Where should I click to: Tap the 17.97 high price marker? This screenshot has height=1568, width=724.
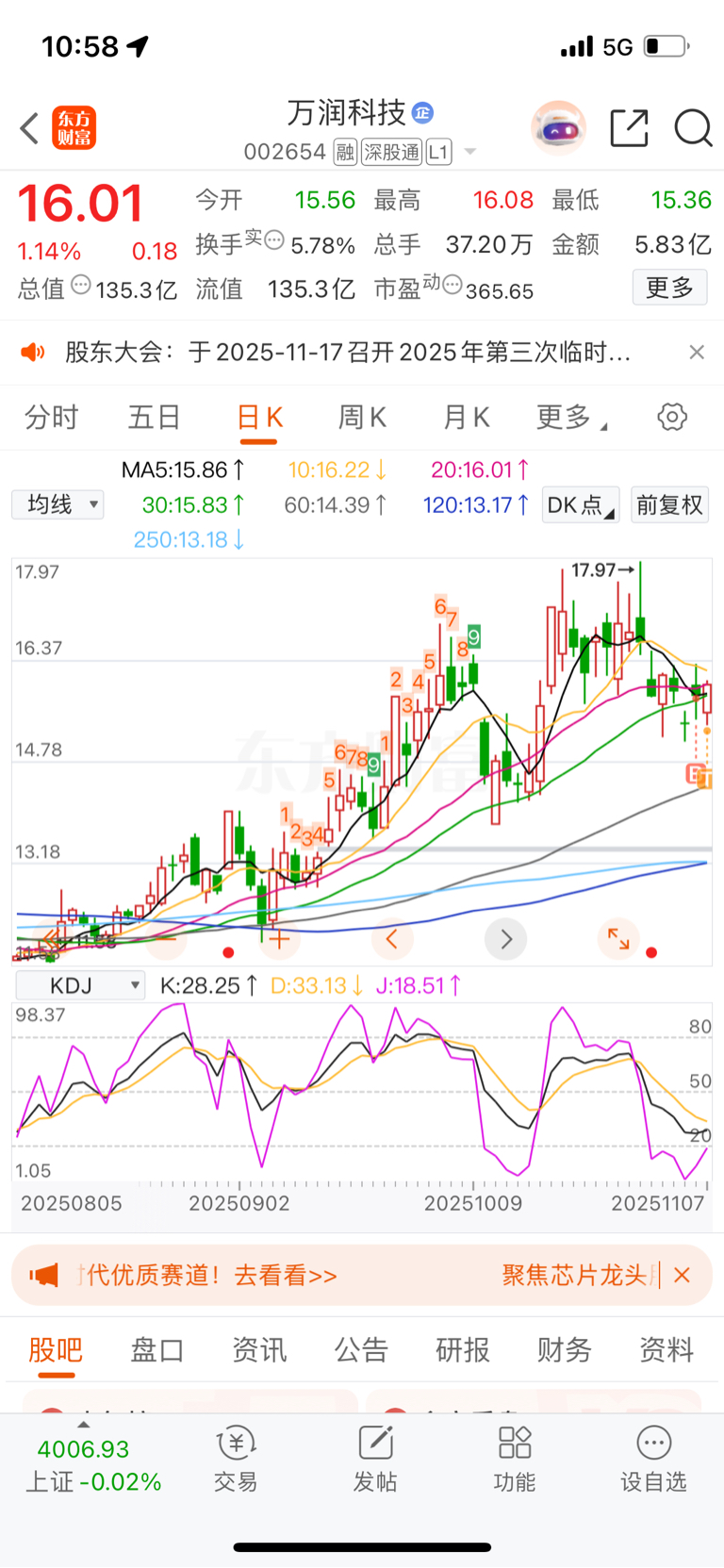point(602,569)
